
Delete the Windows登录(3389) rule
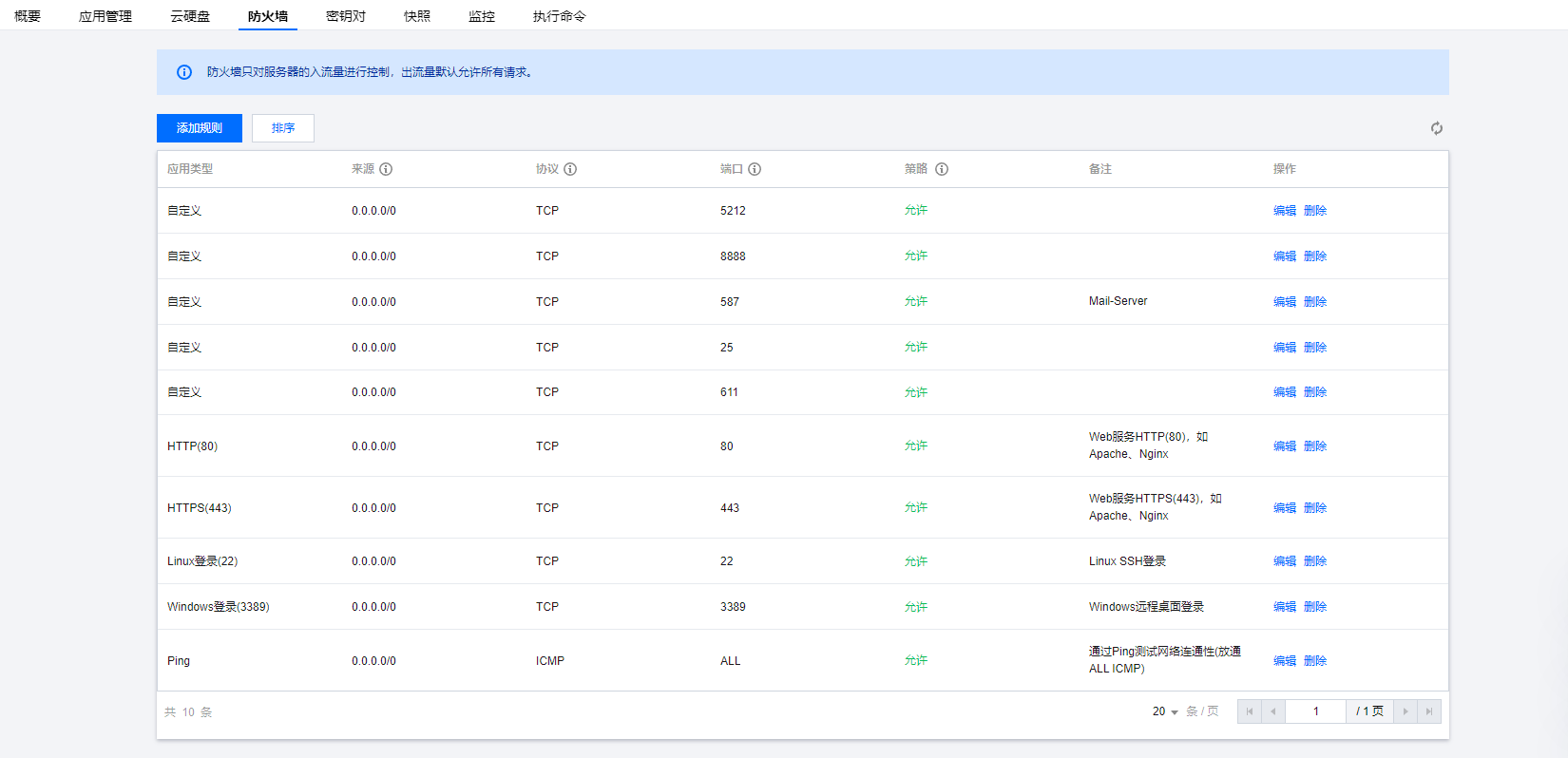pyautogui.click(x=1315, y=607)
